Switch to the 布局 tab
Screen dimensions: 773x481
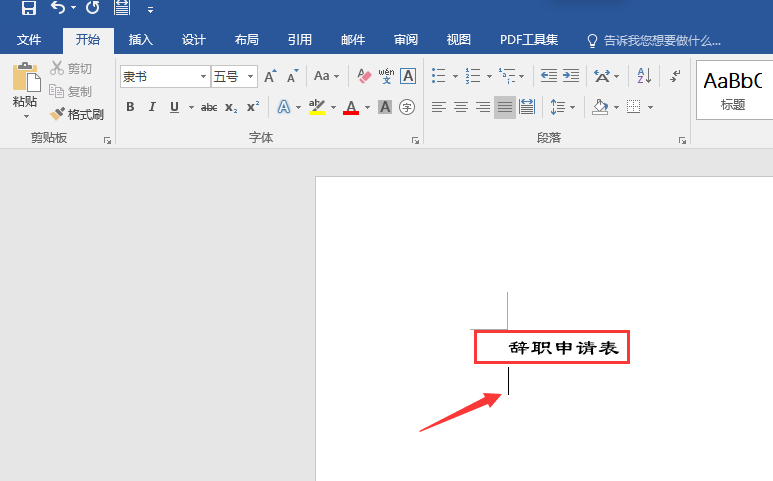tap(246, 40)
